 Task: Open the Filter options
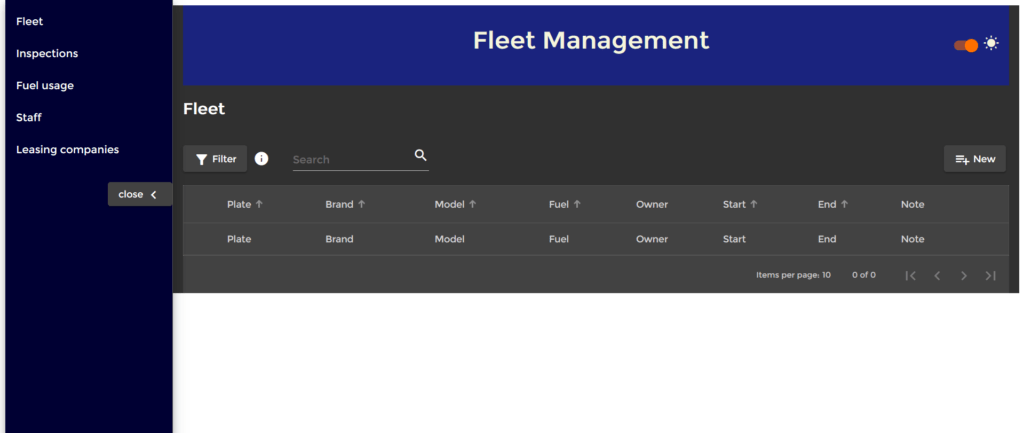coord(215,159)
